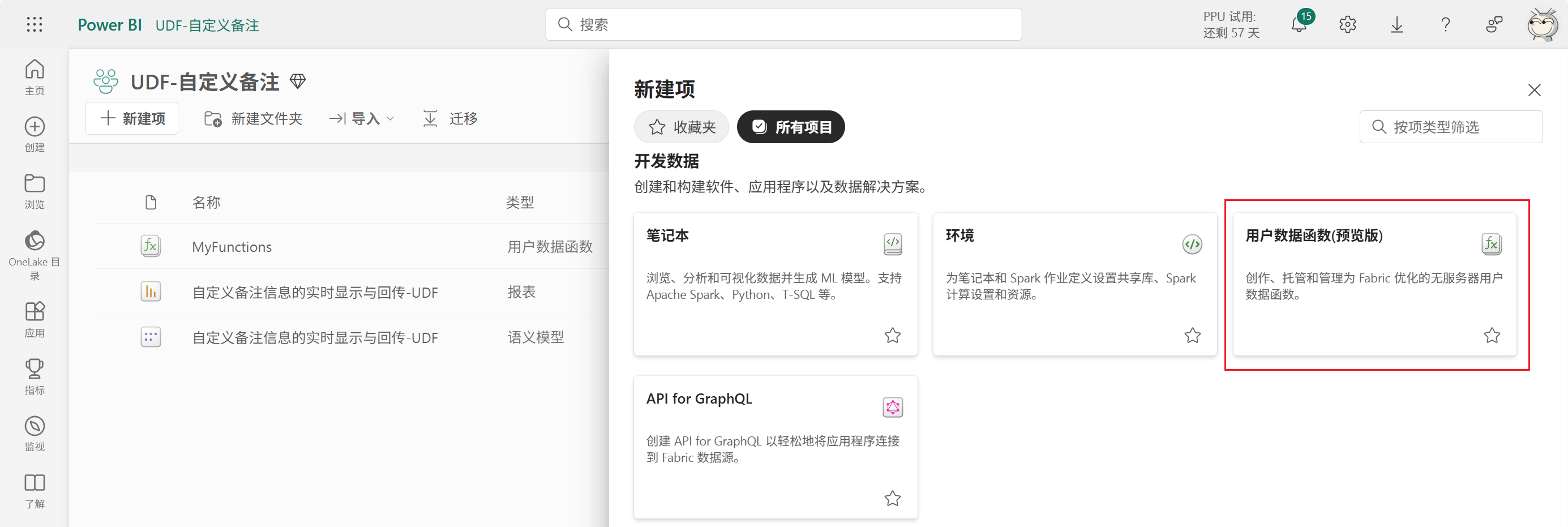Click the 迁移 button
The width and height of the screenshot is (1568, 527).
451,118
